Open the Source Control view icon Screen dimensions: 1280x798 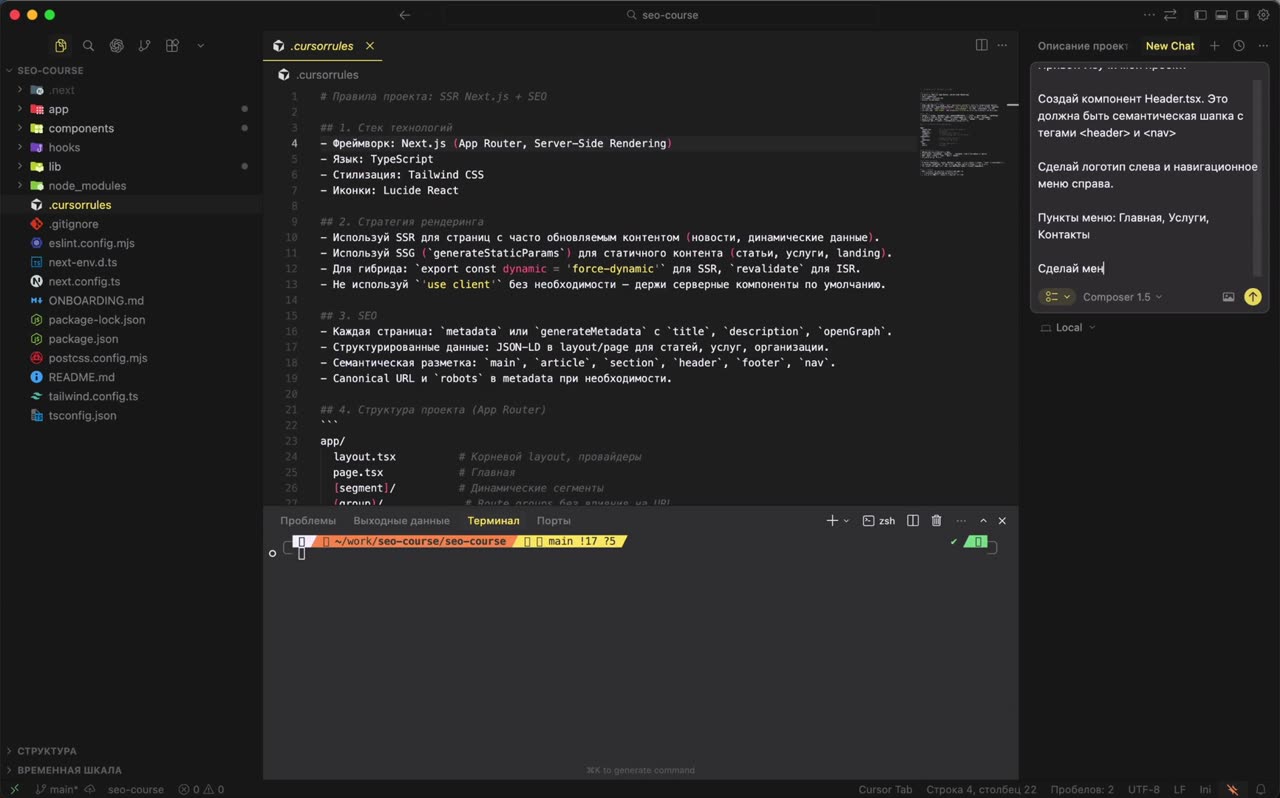145,46
